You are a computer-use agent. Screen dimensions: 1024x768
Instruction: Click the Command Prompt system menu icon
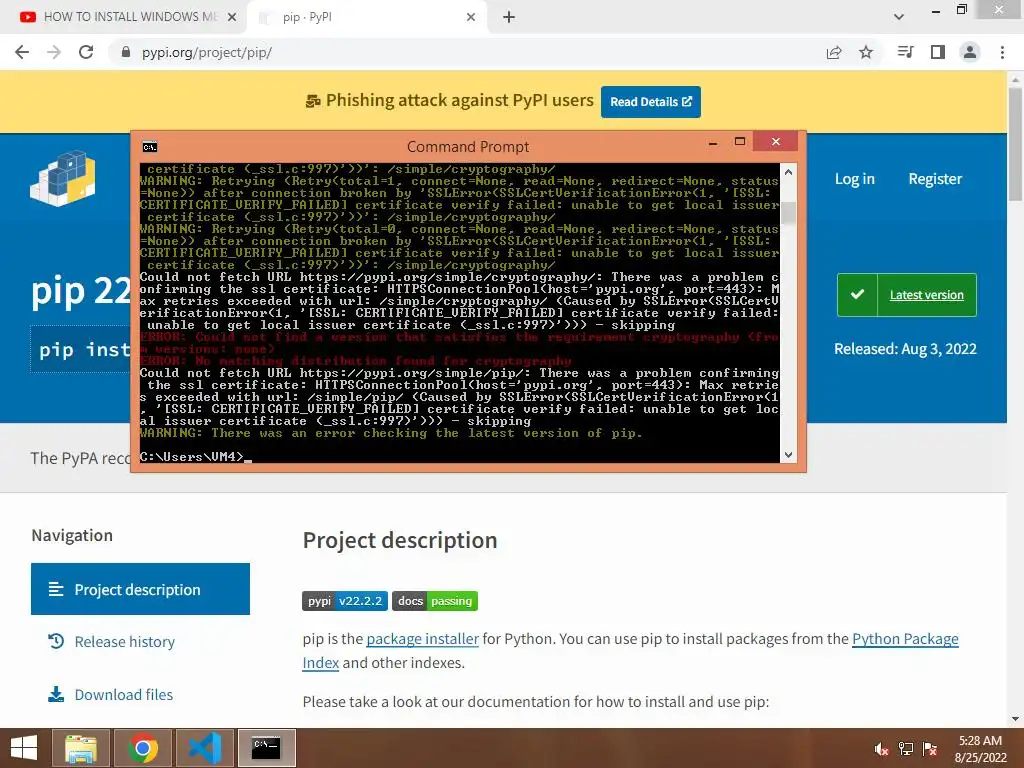(150, 147)
